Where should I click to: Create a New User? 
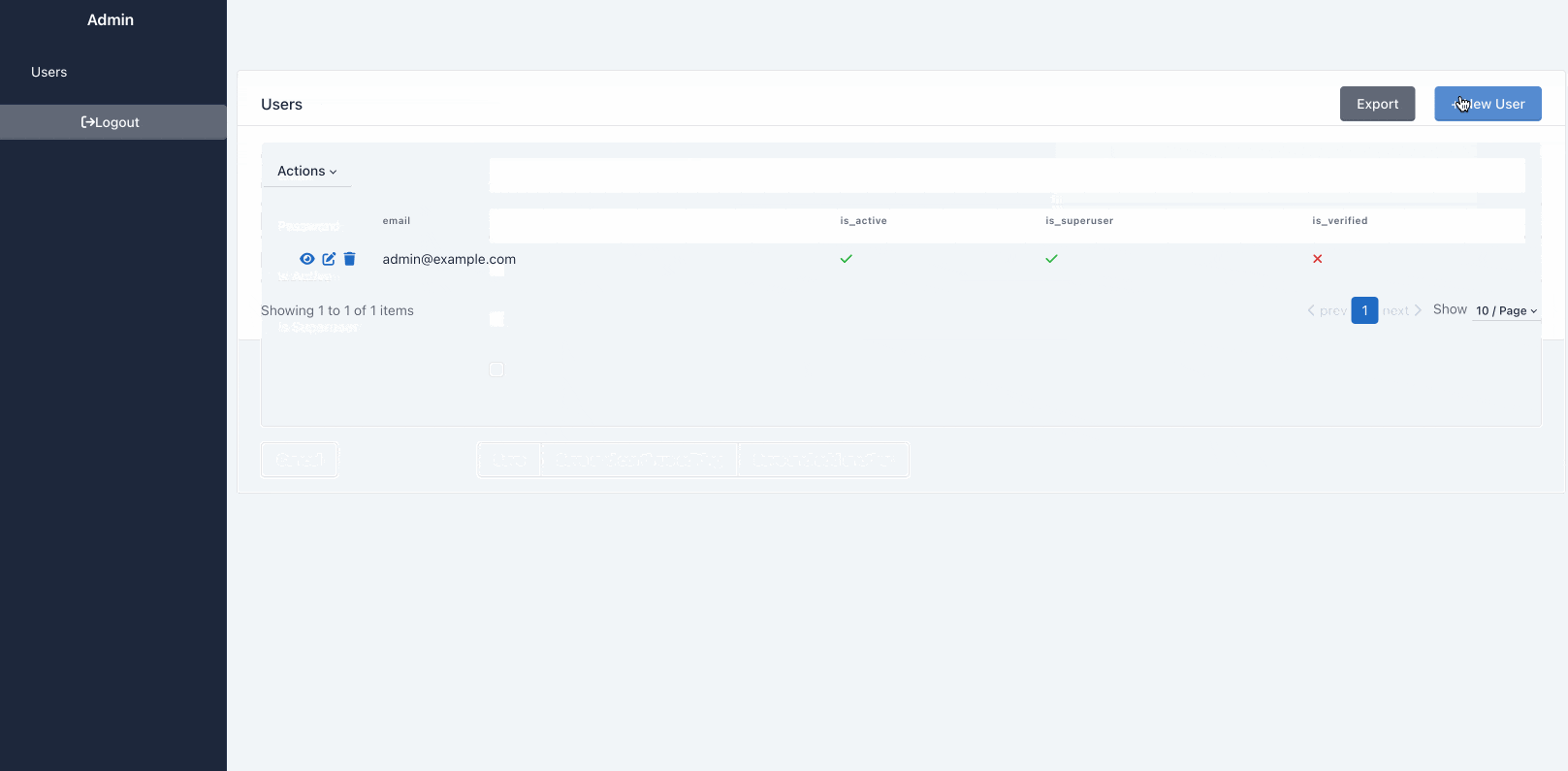1488,104
